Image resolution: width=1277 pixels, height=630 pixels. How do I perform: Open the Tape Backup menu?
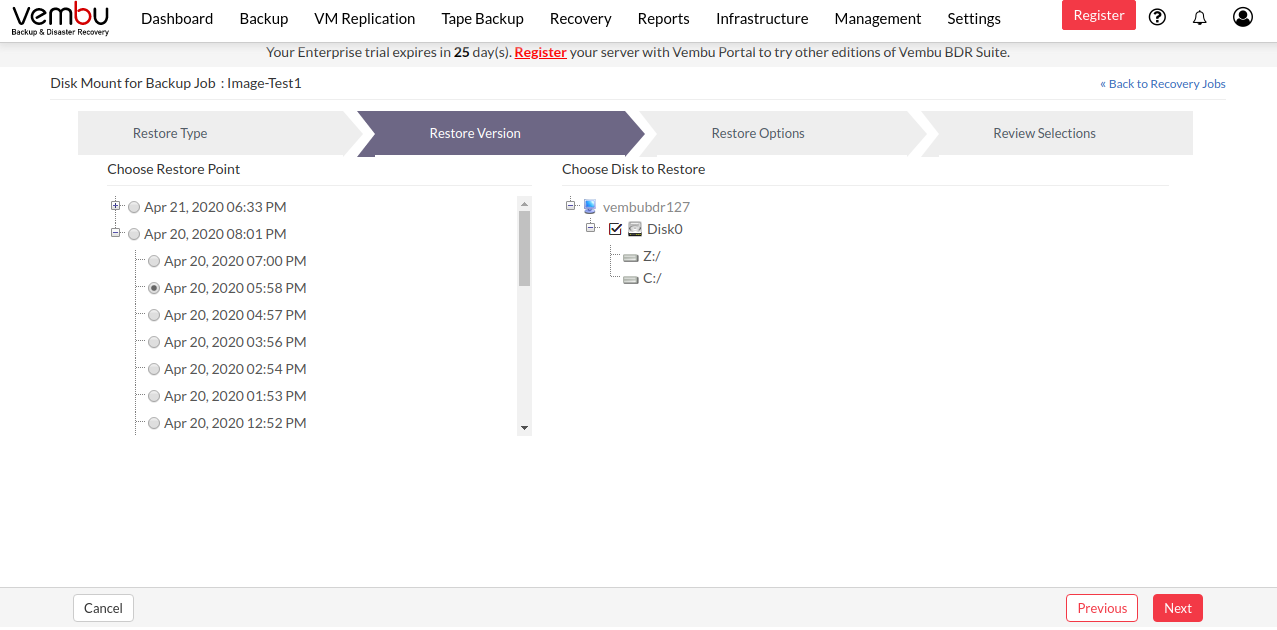click(x=483, y=18)
